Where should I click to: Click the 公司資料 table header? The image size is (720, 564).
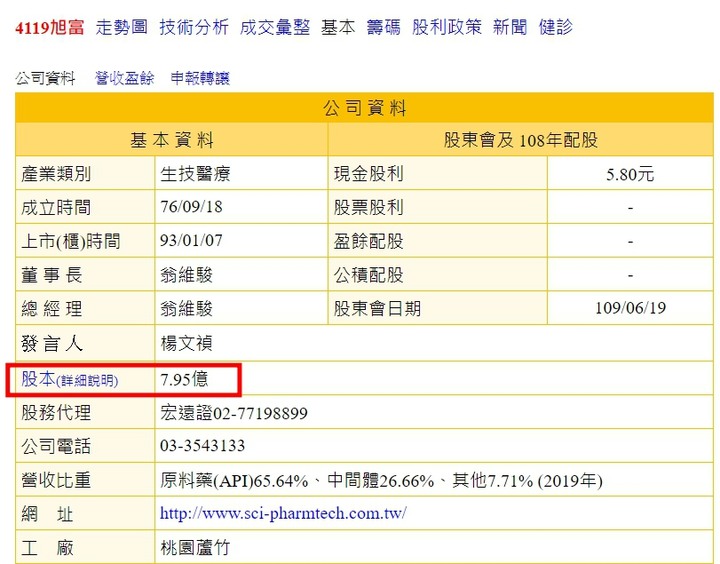(365, 108)
